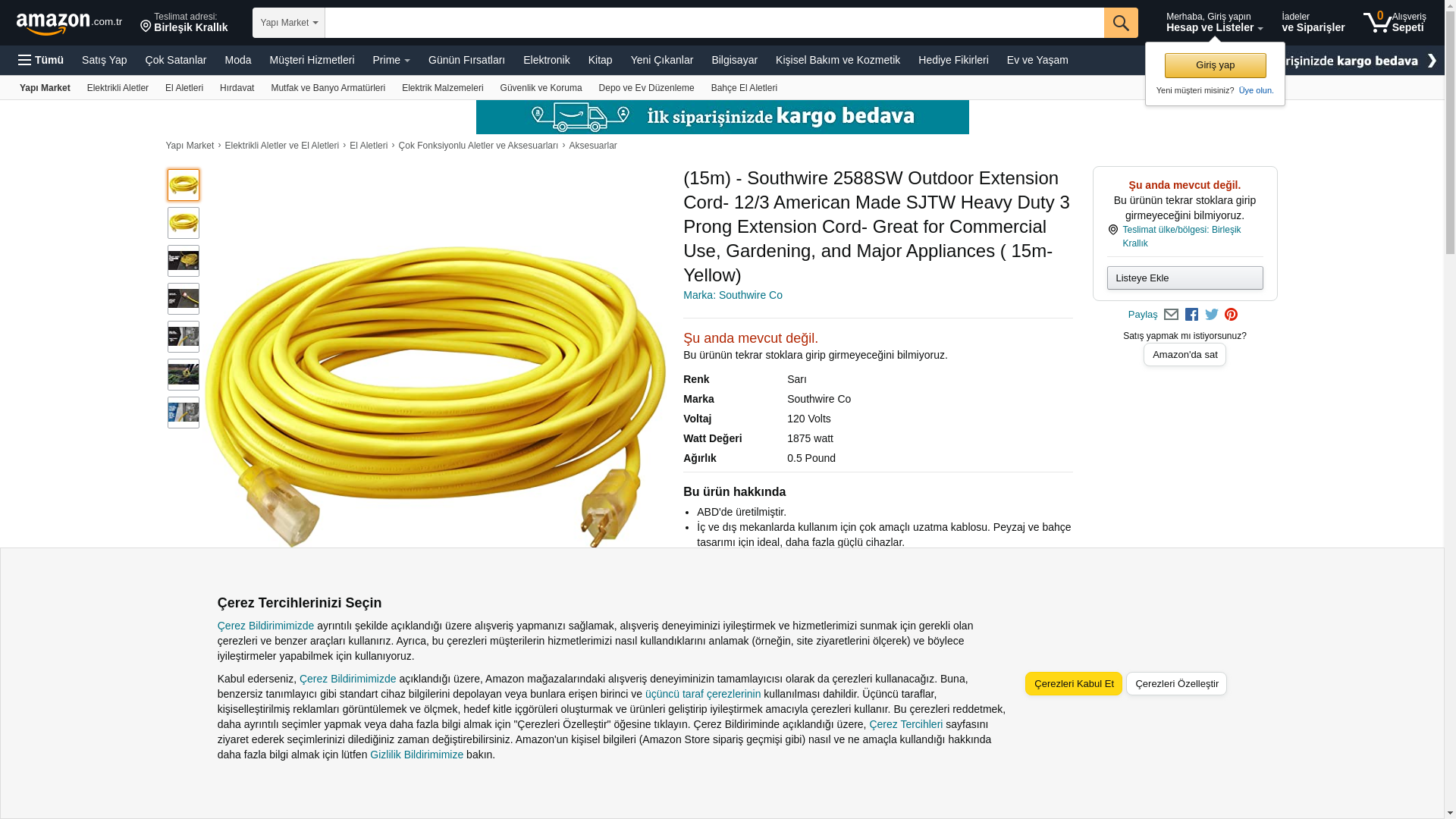1456x819 pixels.
Task: Open the Listeye Ekle dropdown button
Action: tap(1185, 278)
